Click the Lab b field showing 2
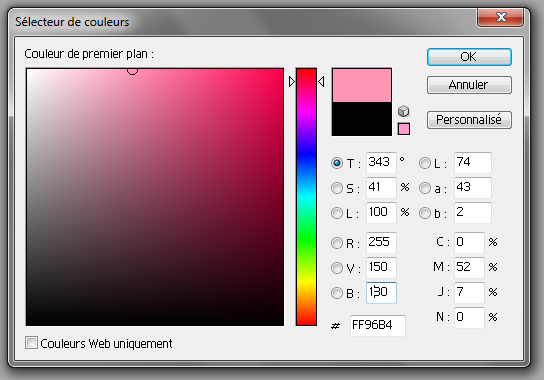Viewport: 544px width, 380px height. [x=473, y=212]
